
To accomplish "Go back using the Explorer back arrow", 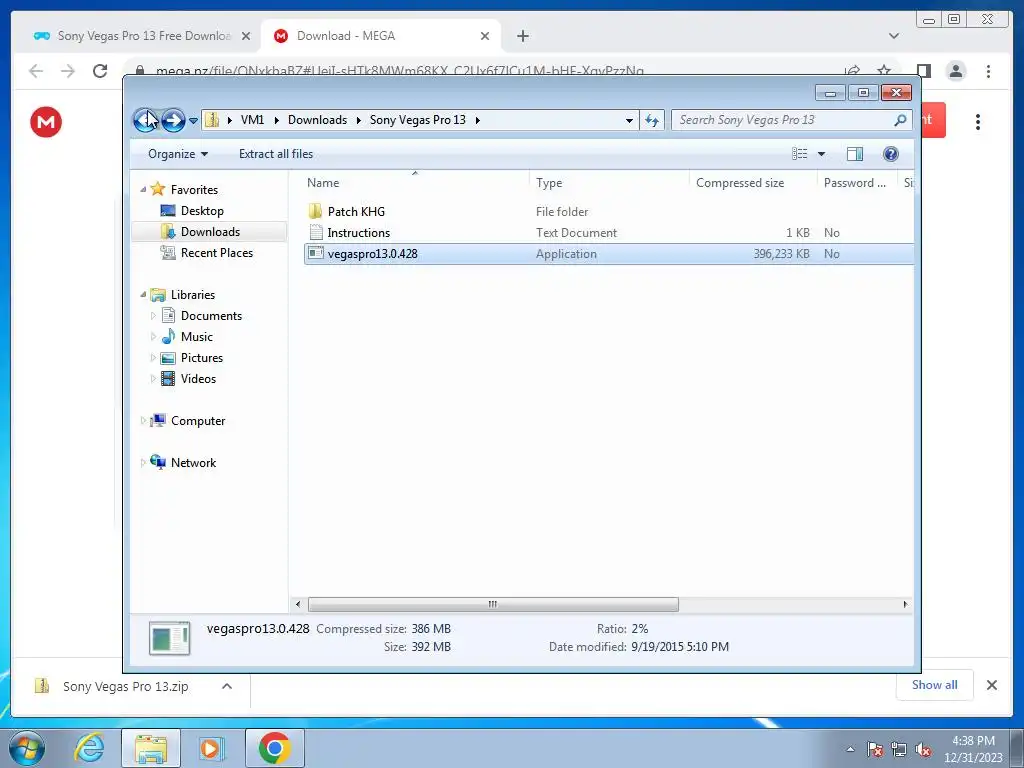I will (145, 120).
